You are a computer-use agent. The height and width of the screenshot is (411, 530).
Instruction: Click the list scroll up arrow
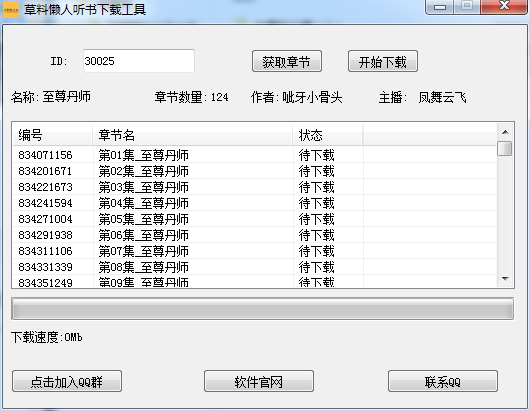(505, 132)
